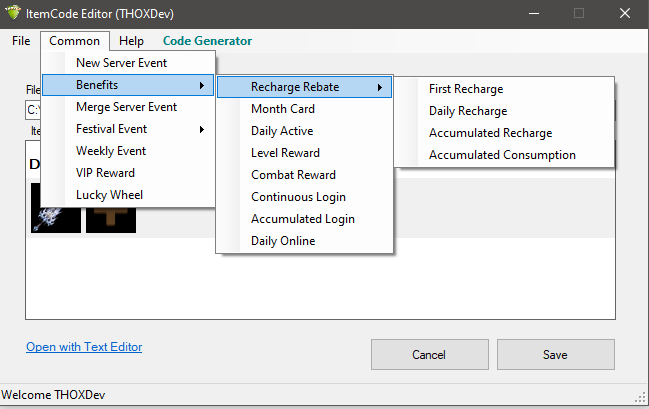Expand the Recharge Rebate submenu
The height and width of the screenshot is (409, 649).
304,87
